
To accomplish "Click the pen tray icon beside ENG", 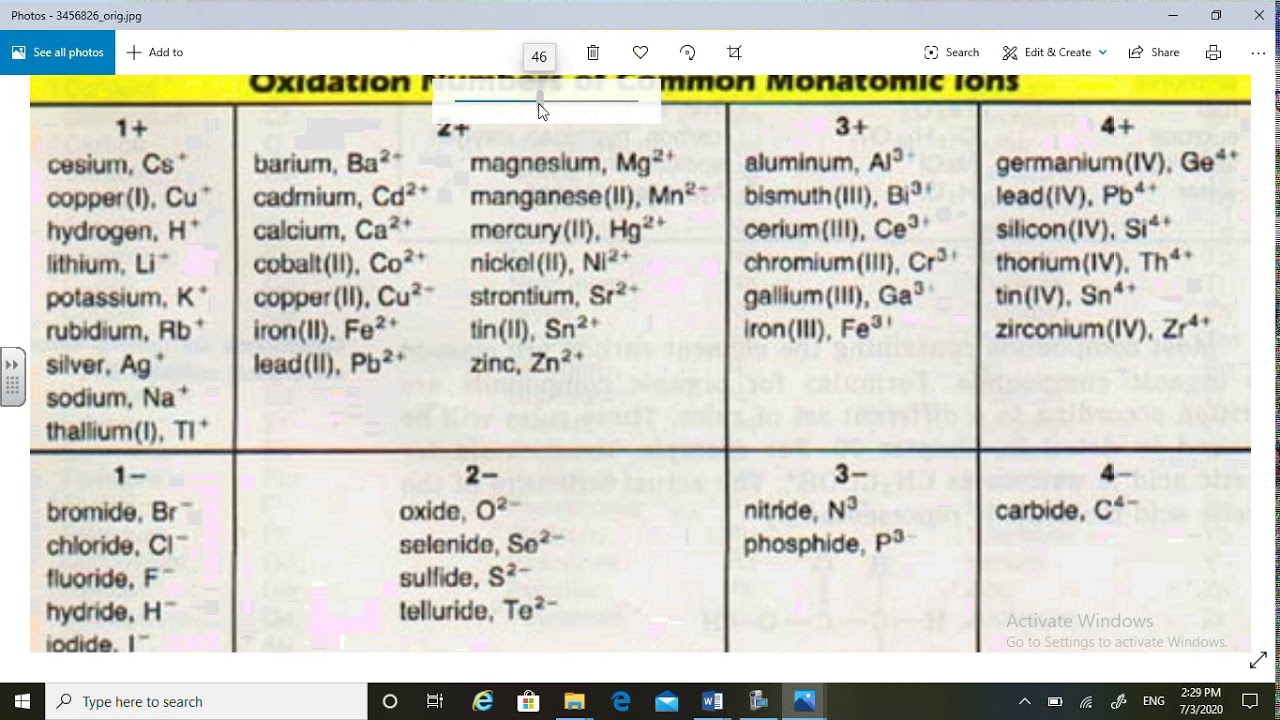I will point(1118,701).
